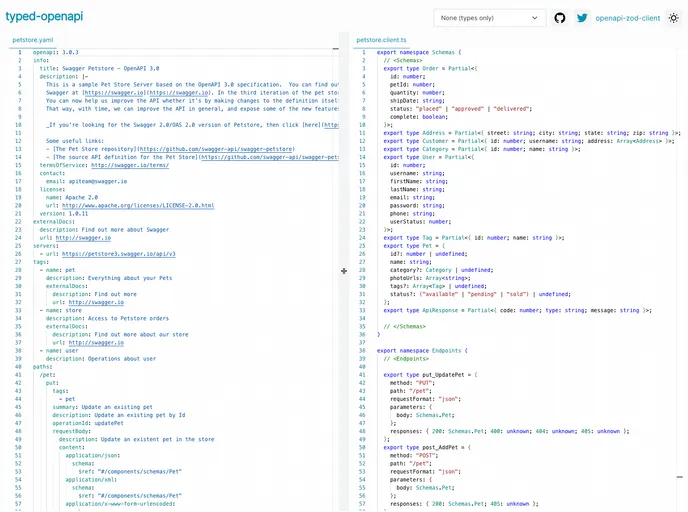Open the petstore3.swagger.io/api/v3 server url
Viewport: 688px width, 512px height.
(118, 254)
